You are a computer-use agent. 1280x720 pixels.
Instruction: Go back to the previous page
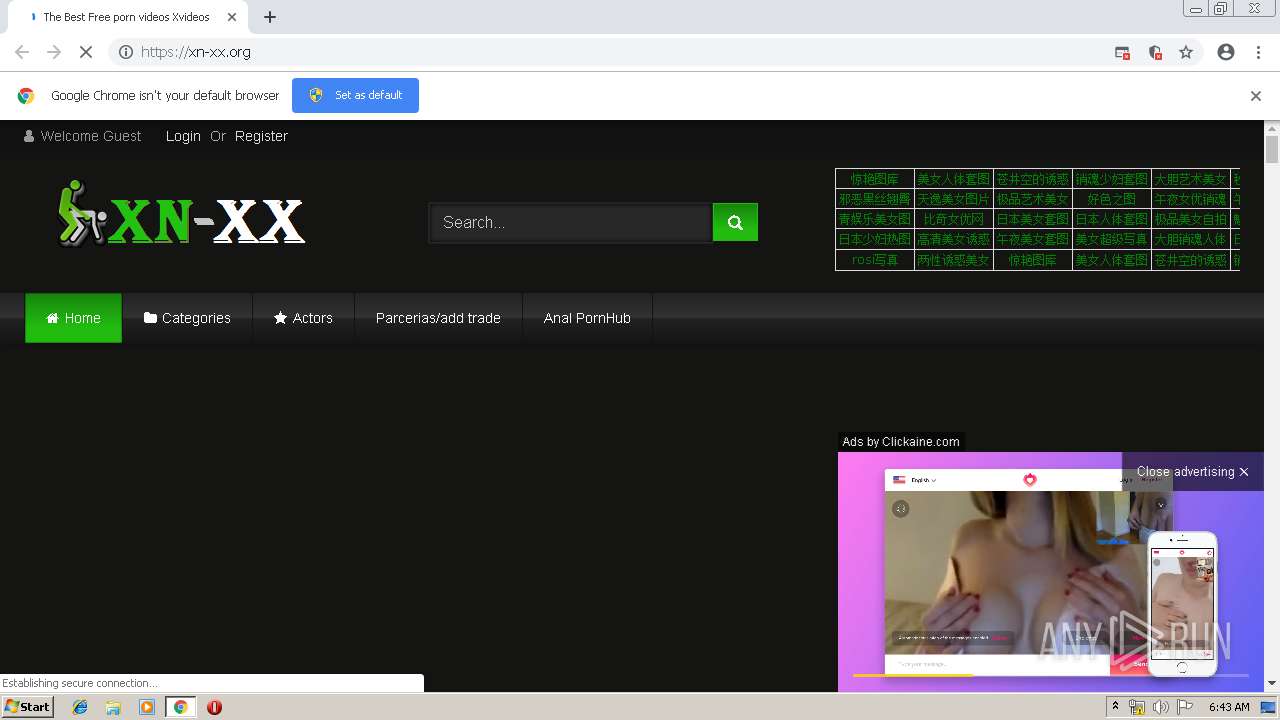[22, 52]
